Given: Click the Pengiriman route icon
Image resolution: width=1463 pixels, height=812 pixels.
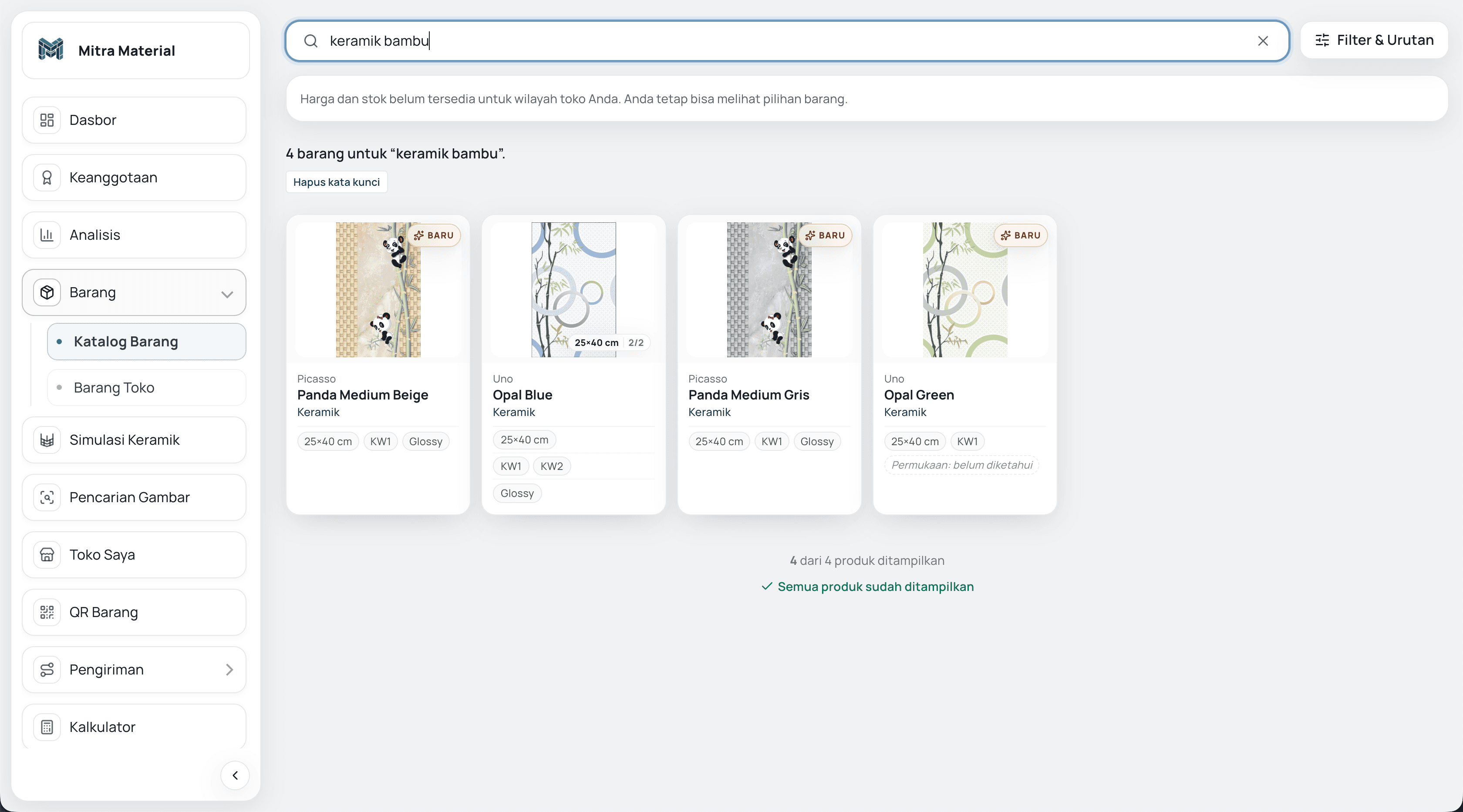Looking at the screenshot, I should 47,670.
